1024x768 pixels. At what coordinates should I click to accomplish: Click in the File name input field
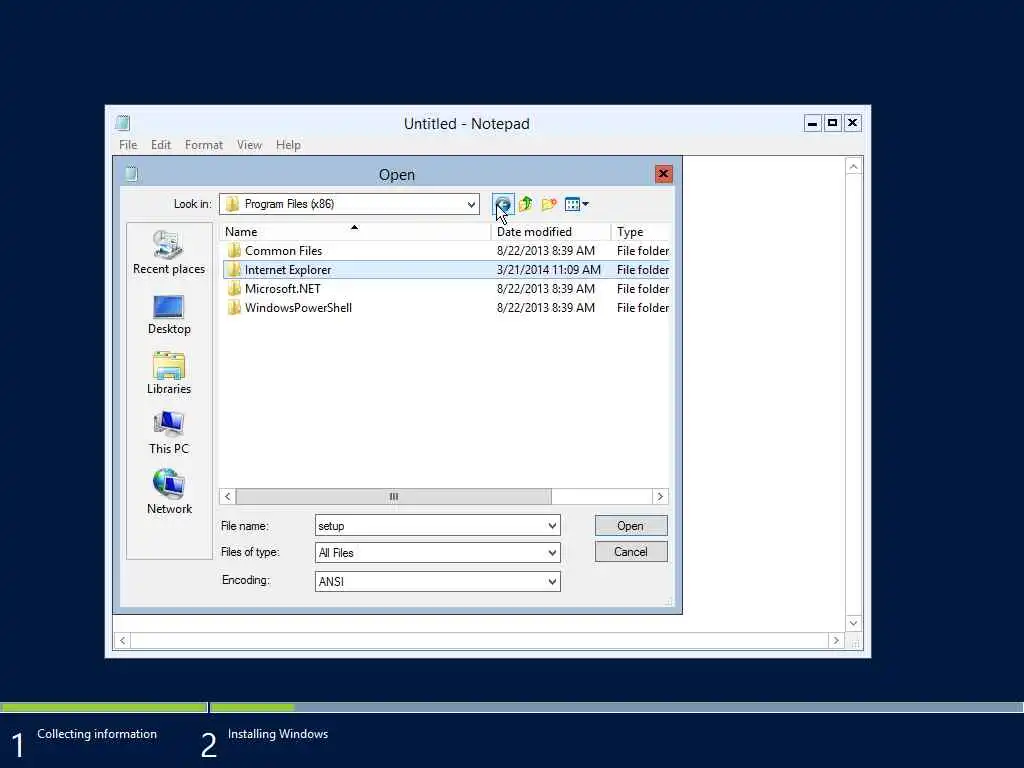tap(430, 526)
